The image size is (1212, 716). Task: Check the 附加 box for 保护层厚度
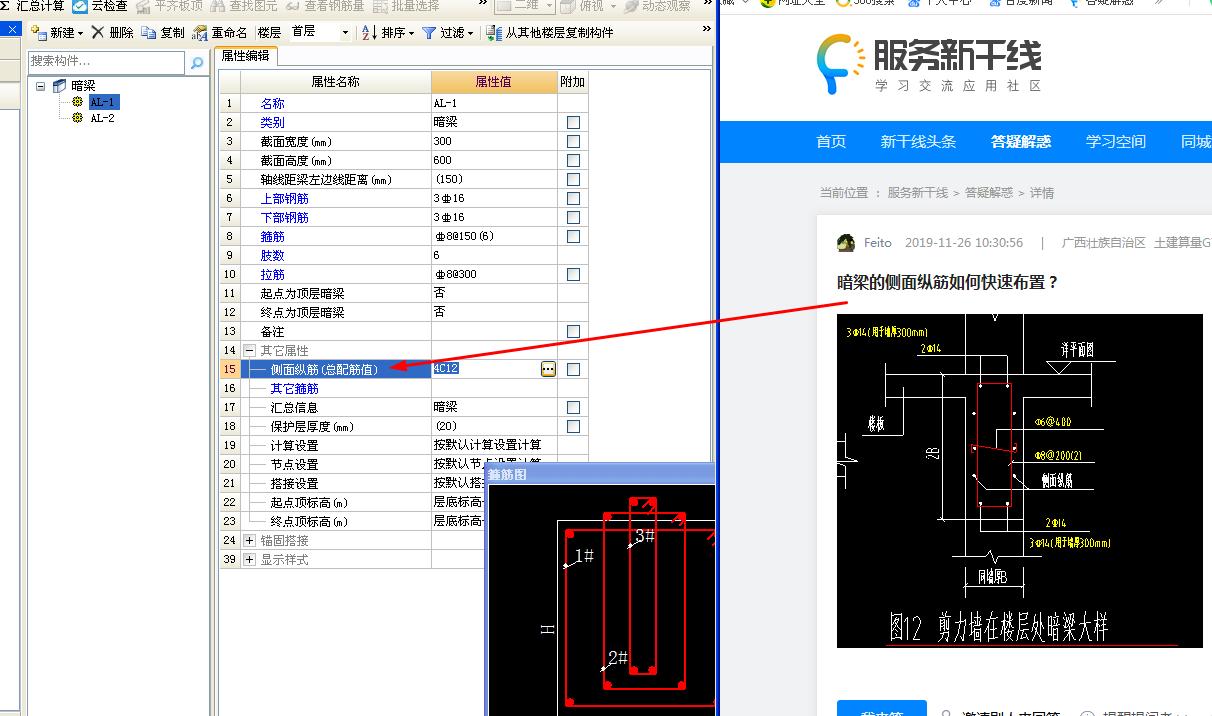[573, 426]
